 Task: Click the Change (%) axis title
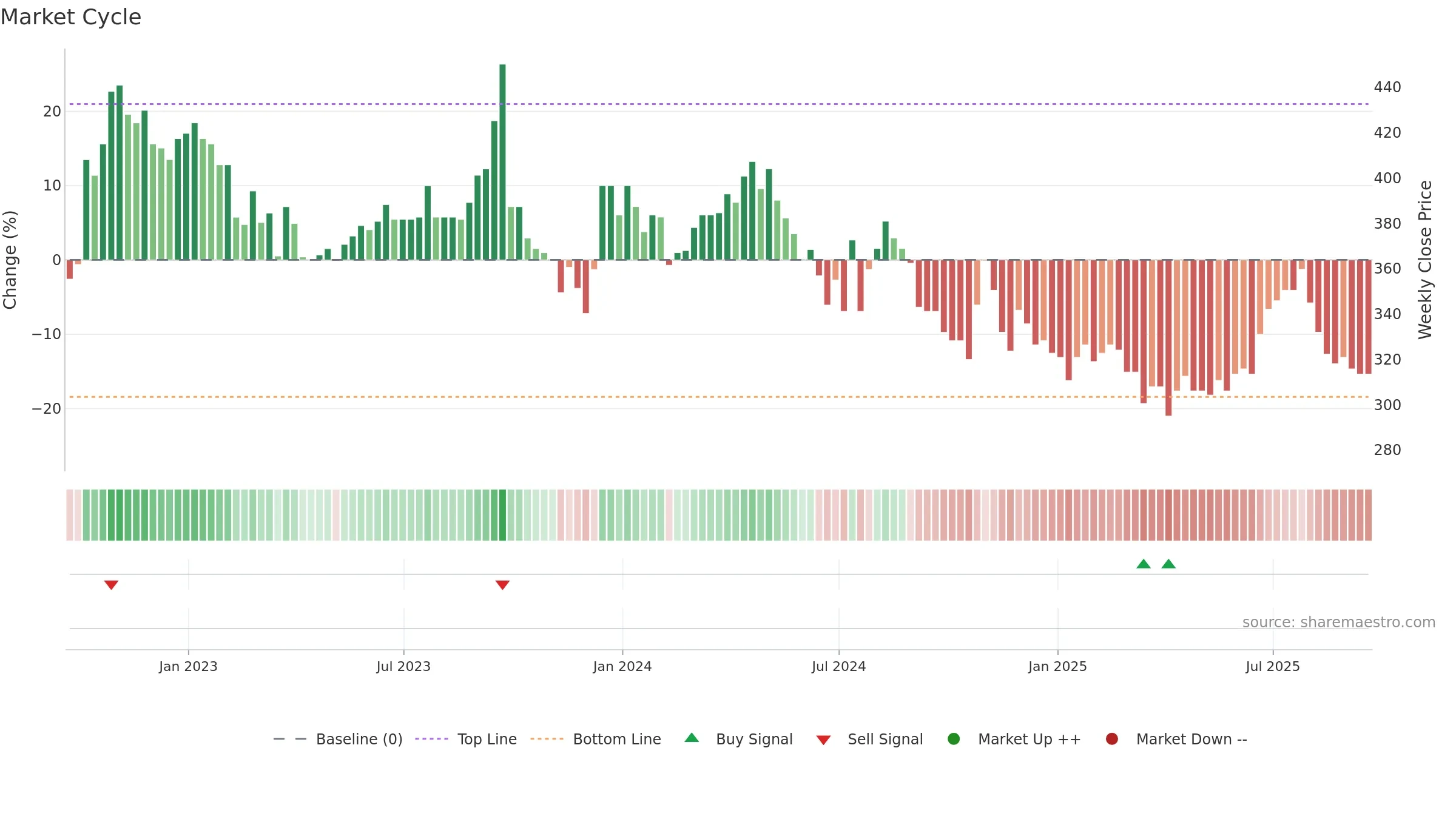click(x=10, y=260)
